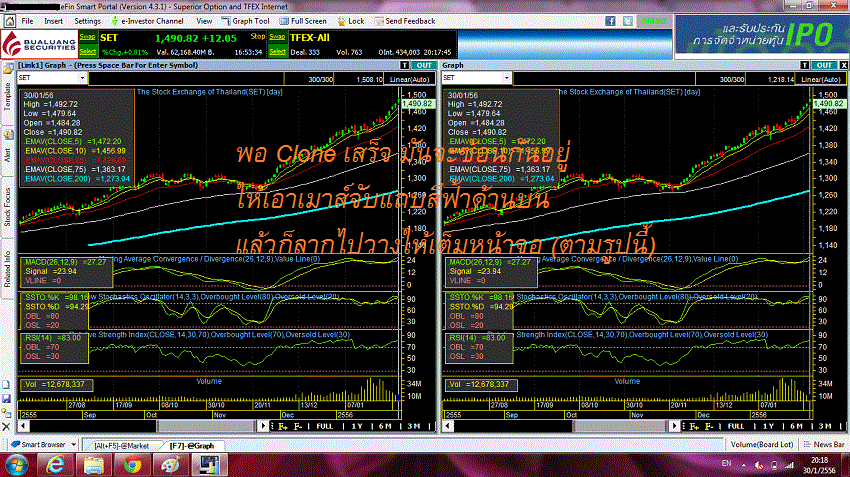Screen dimensions: 850x477
Task: Open the File menu
Action: tap(27, 21)
